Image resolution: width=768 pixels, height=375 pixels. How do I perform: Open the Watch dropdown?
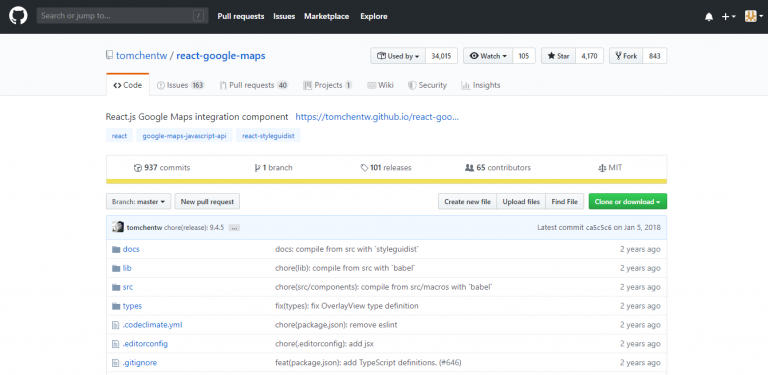[x=488, y=56]
